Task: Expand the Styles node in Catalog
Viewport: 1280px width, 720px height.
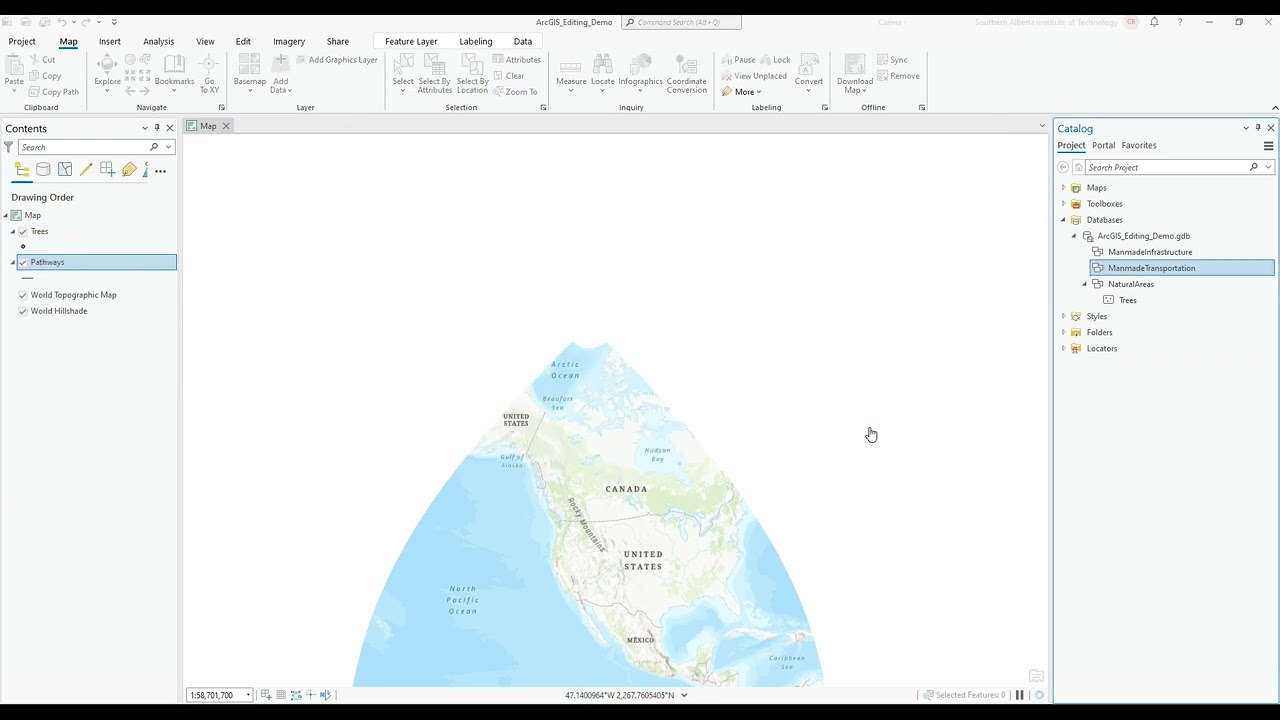Action: pyautogui.click(x=1063, y=316)
